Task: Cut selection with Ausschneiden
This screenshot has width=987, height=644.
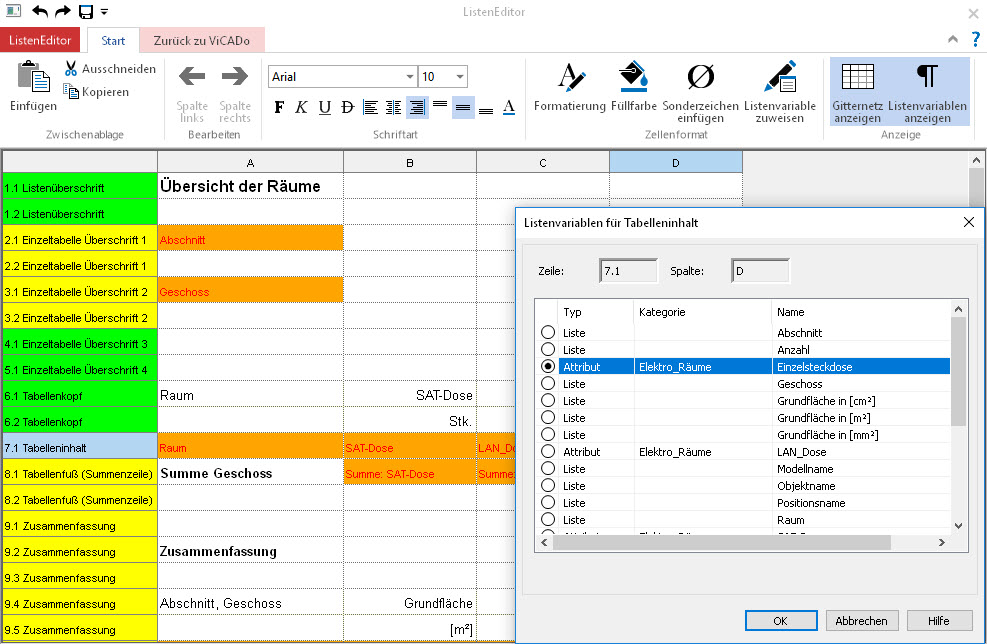Action: click(110, 69)
